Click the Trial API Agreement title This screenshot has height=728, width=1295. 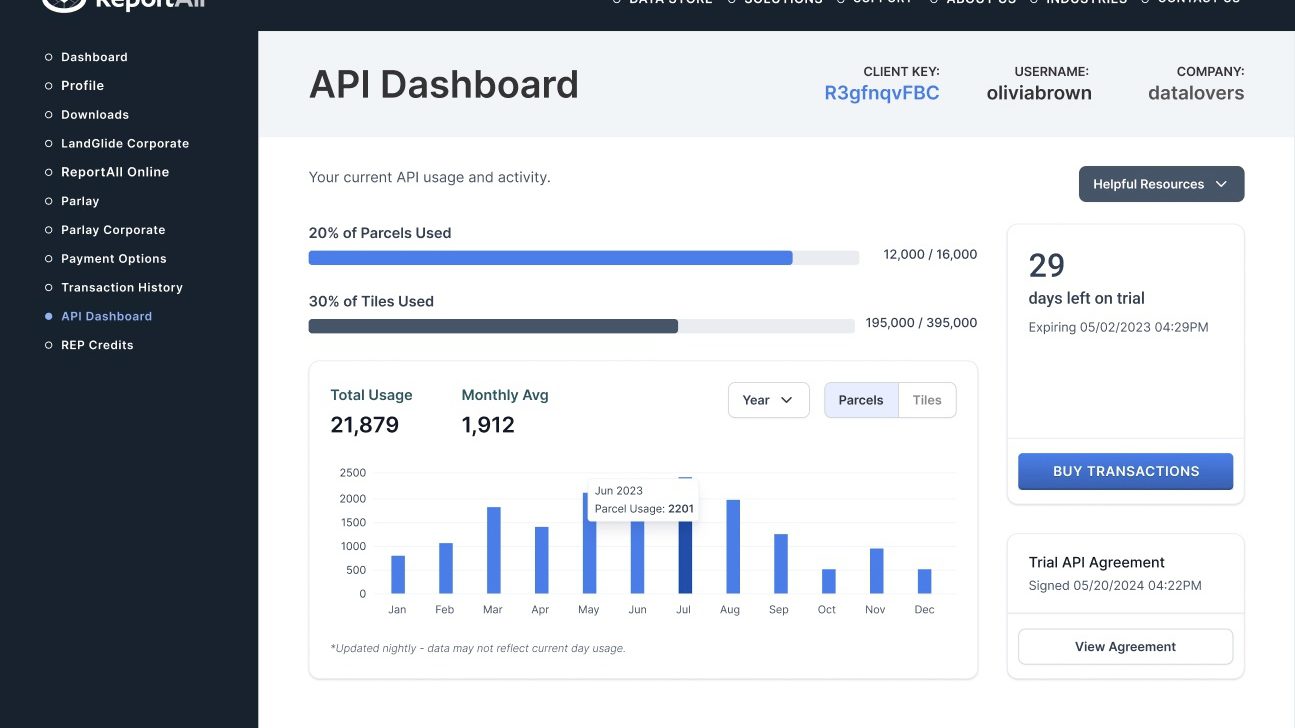[x=1097, y=562]
